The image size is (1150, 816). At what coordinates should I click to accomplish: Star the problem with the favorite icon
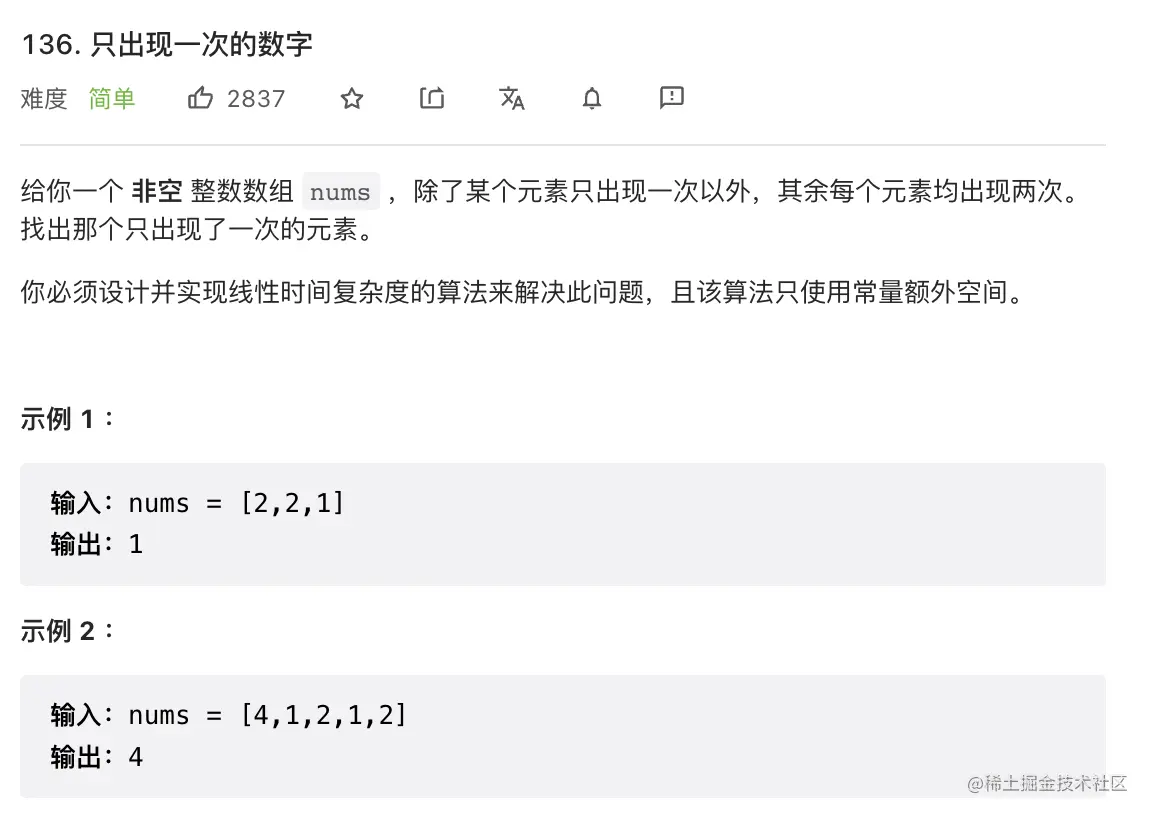[x=352, y=98]
